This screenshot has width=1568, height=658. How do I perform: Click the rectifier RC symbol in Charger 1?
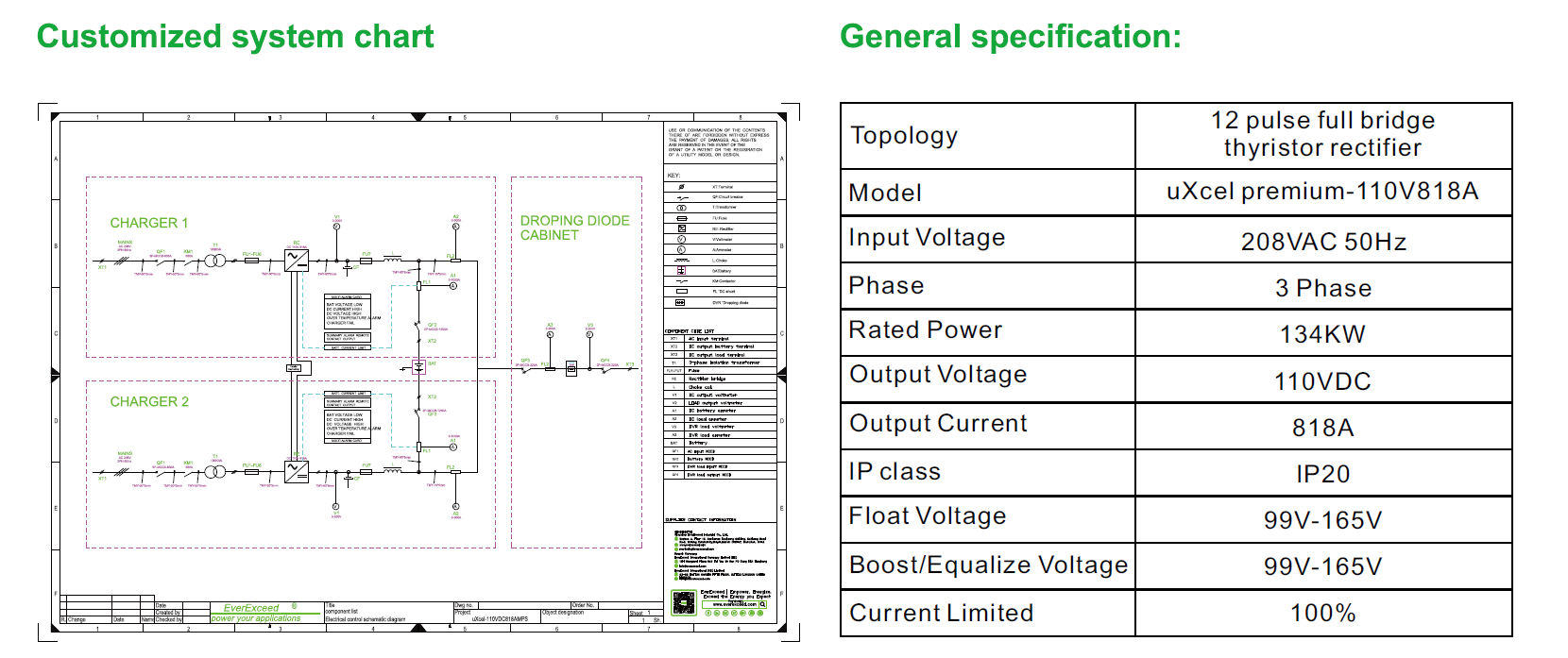297,260
